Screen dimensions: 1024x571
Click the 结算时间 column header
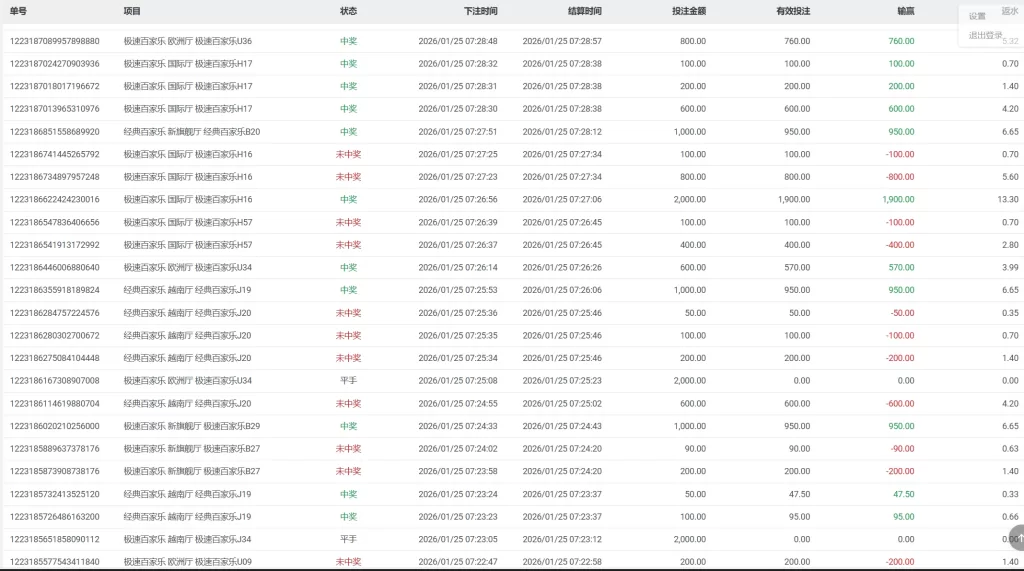point(585,11)
